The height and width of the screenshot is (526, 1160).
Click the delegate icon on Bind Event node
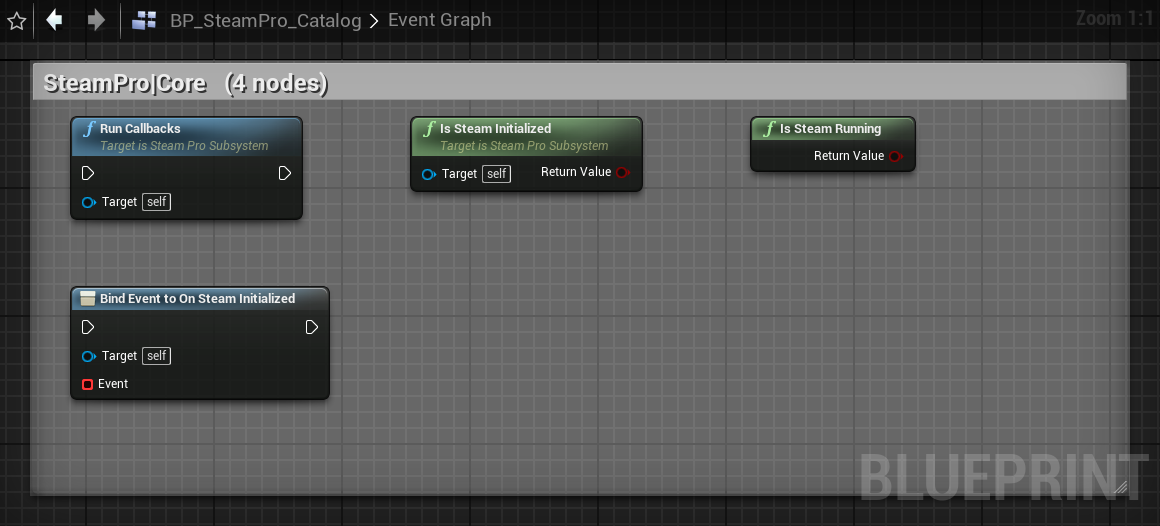point(88,298)
